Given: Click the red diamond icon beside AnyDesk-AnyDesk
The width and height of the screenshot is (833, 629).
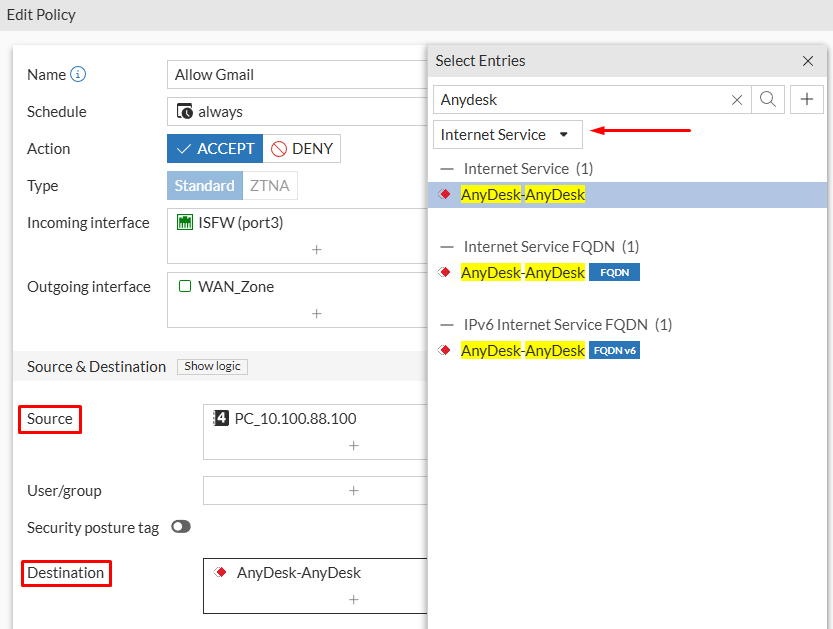Looking at the screenshot, I should coord(443,194).
